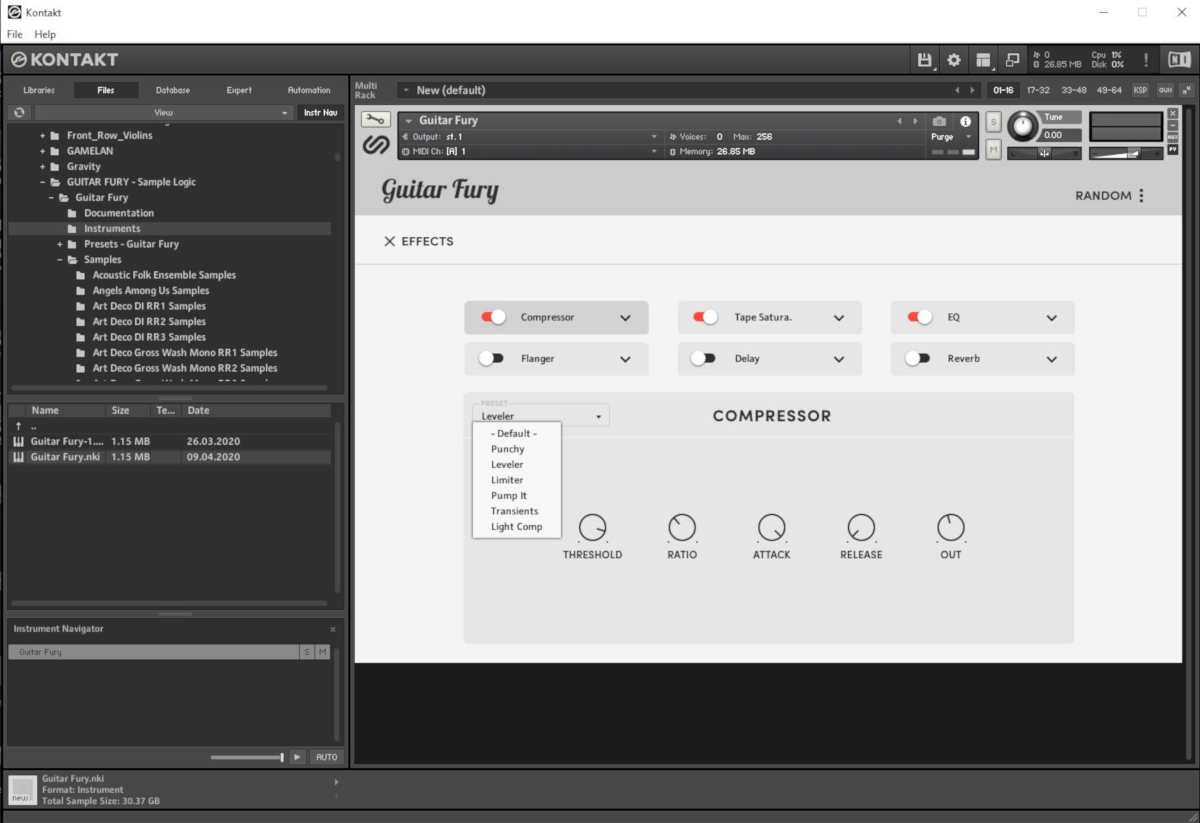The image size is (1200, 823).
Task: Click the AUTO preview button
Action: 327,757
